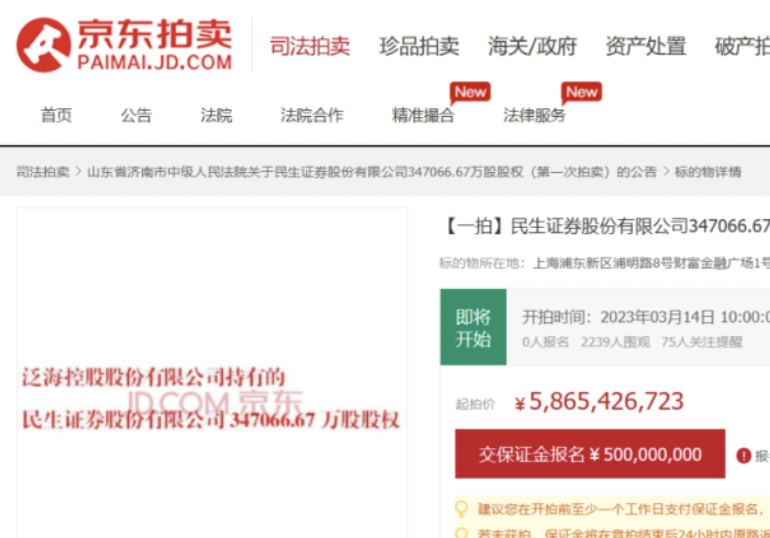Open the 公告 menu item
770x538 pixels.
tap(136, 115)
